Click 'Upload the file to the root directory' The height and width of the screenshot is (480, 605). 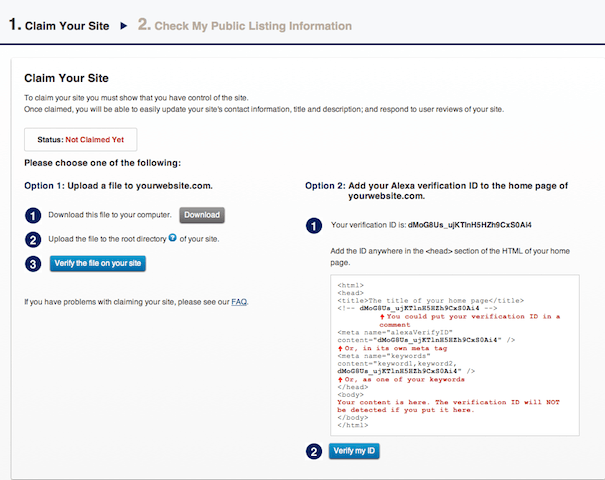coord(107,239)
